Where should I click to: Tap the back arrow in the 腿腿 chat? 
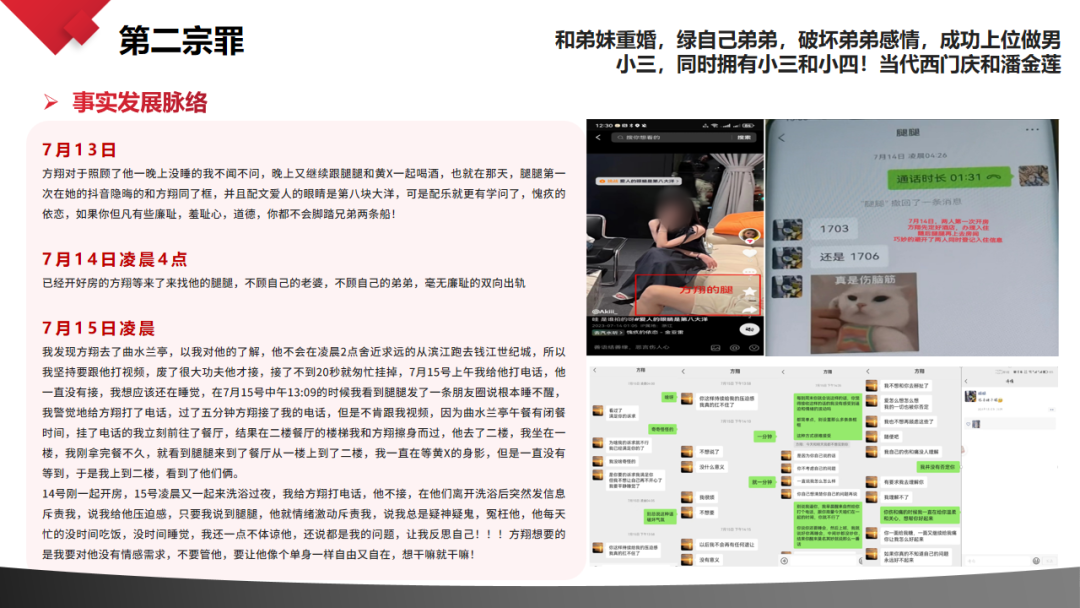point(782,138)
